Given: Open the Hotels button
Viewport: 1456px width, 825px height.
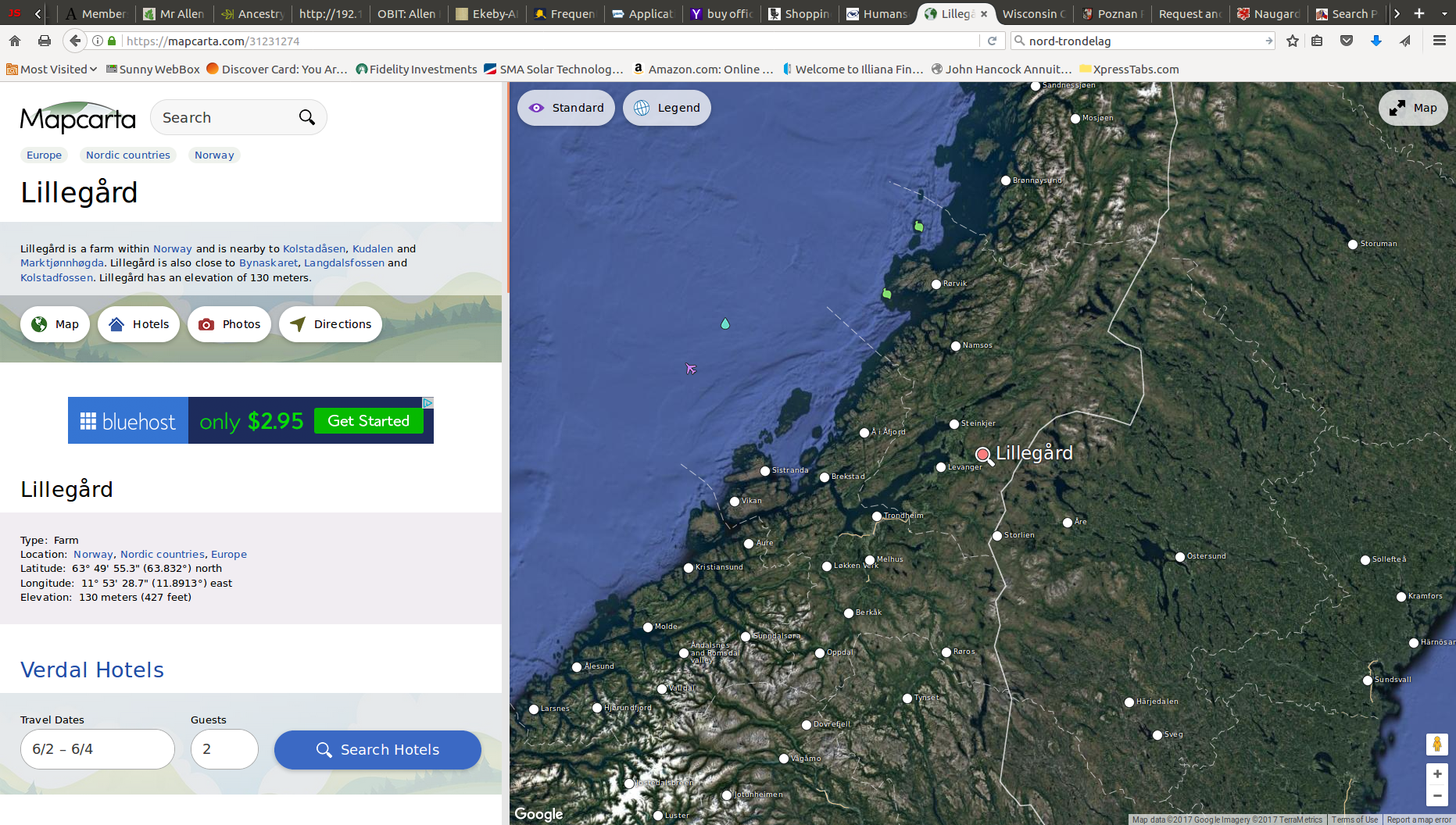Looking at the screenshot, I should coord(138,324).
